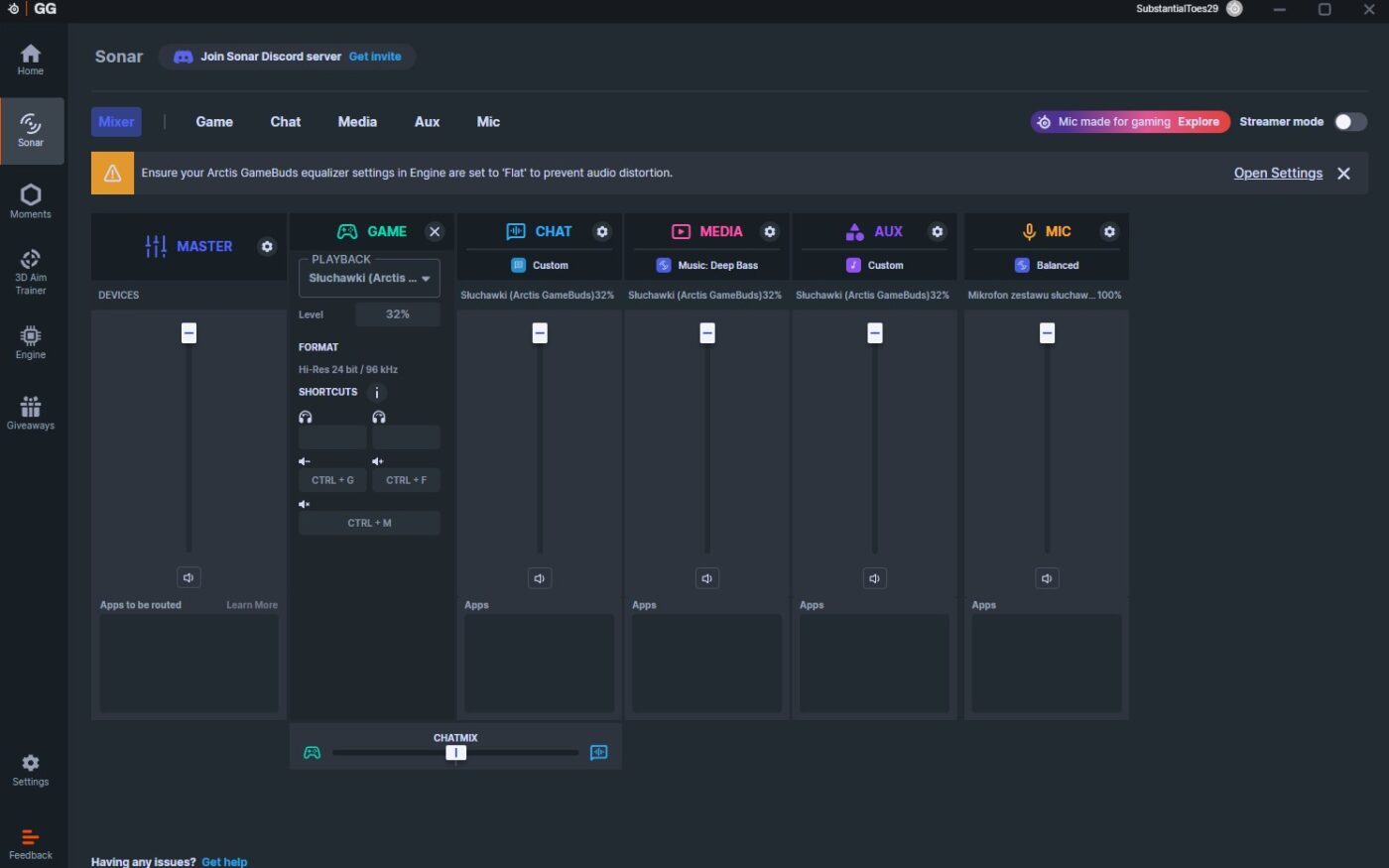
Task: Click the second empty headphone shortcut field
Action: coord(406,437)
